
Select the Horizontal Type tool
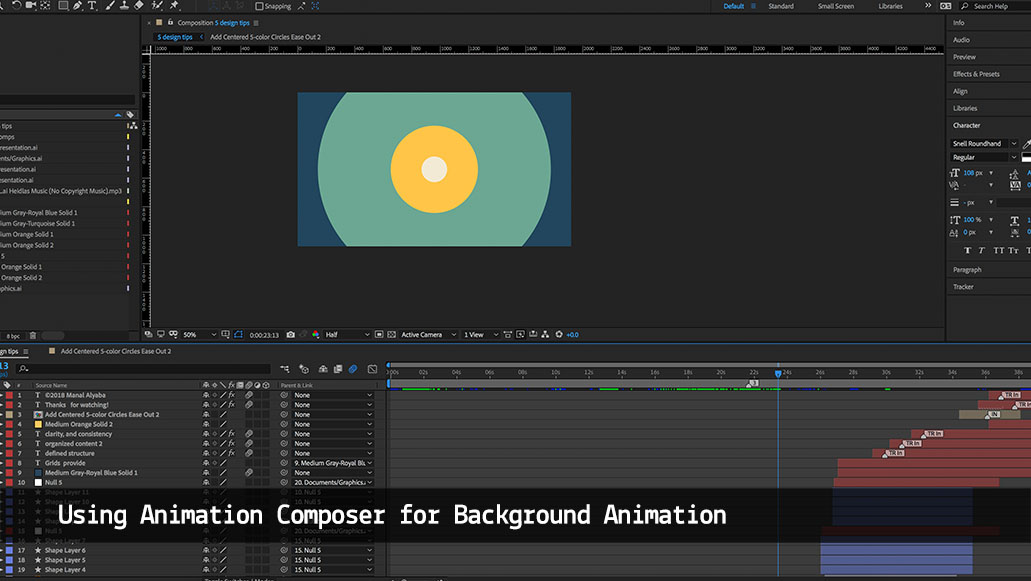tap(93, 6)
